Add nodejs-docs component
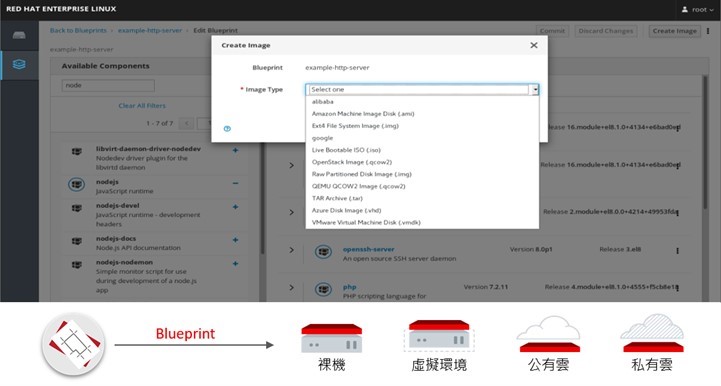 click(235, 240)
